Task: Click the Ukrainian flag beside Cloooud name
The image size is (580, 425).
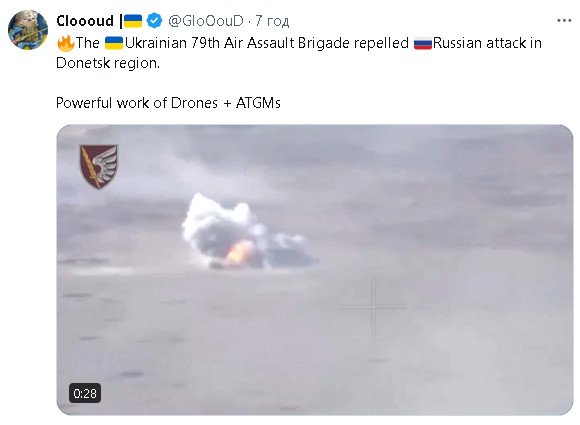Action: pyautogui.click(x=133, y=21)
